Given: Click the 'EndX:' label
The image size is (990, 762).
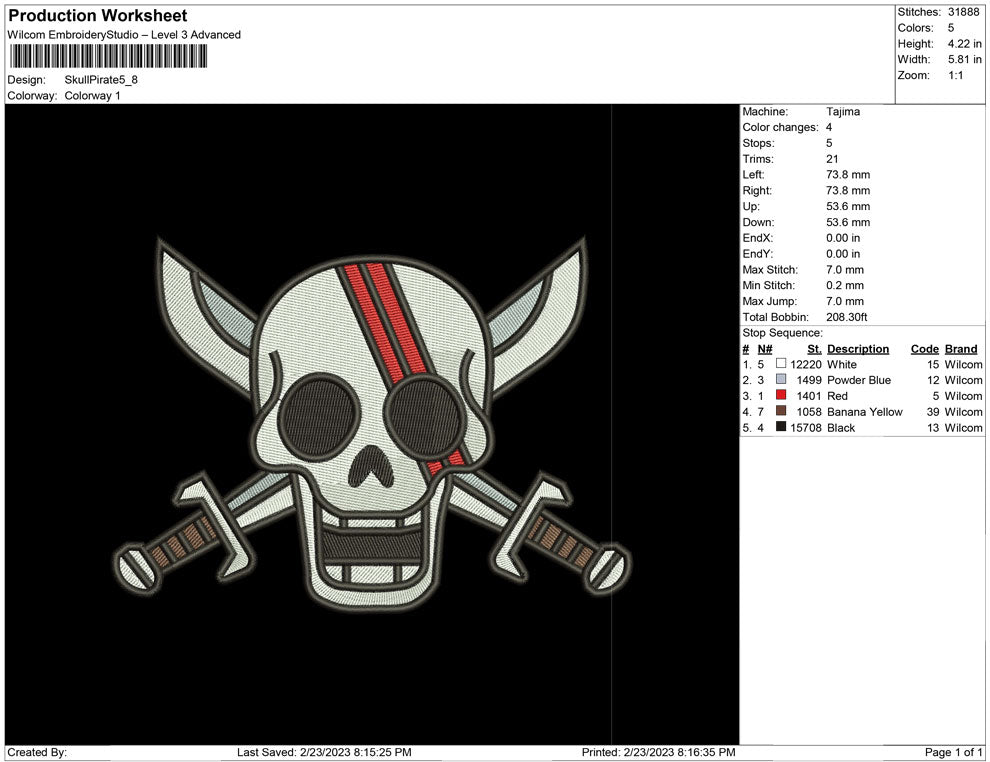Looking at the screenshot, I should [758, 238].
